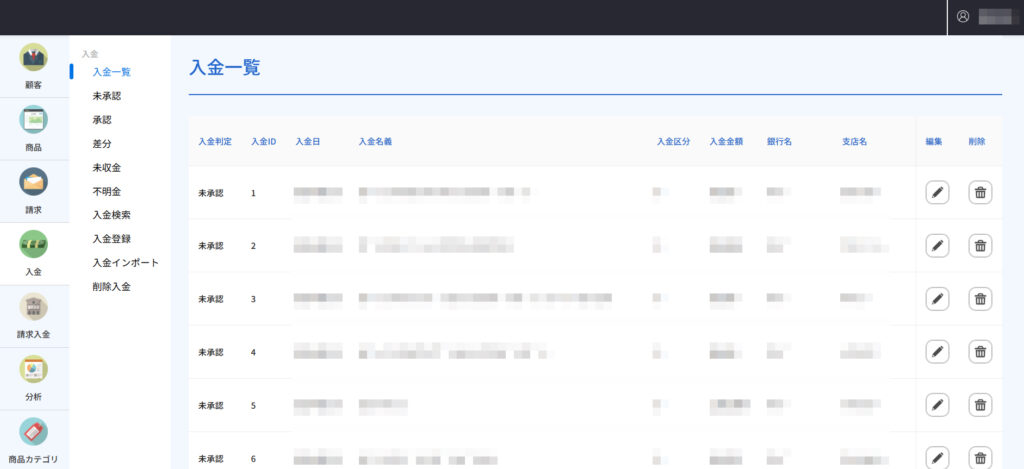Select the 入金 (payment) sidebar icon

(x=34, y=246)
